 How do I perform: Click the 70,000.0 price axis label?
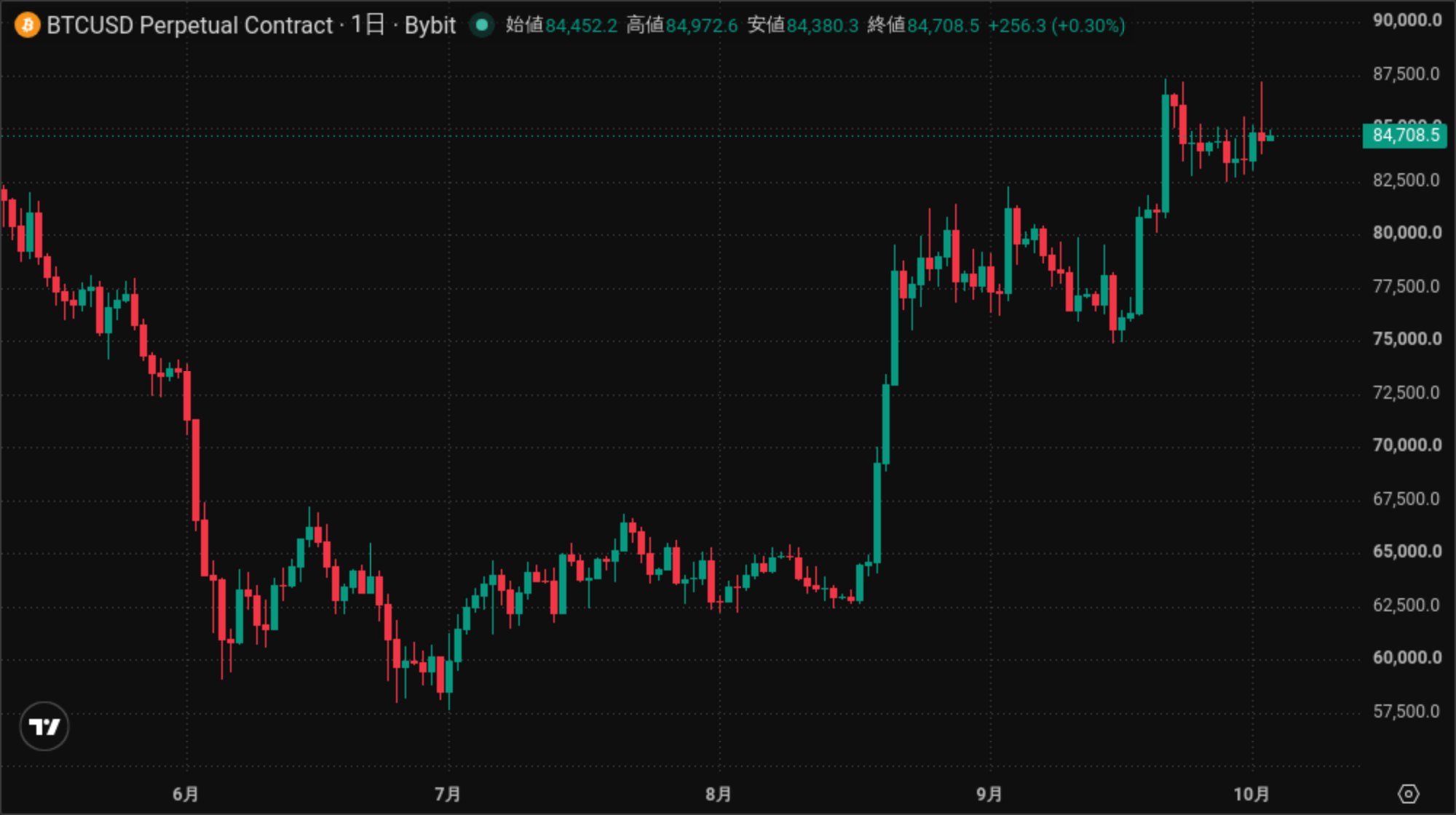(1406, 445)
